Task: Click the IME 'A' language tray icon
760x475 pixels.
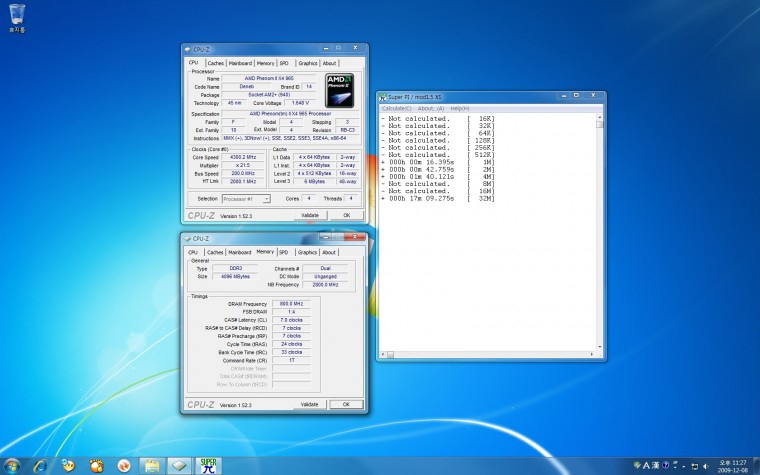Action: (x=646, y=465)
